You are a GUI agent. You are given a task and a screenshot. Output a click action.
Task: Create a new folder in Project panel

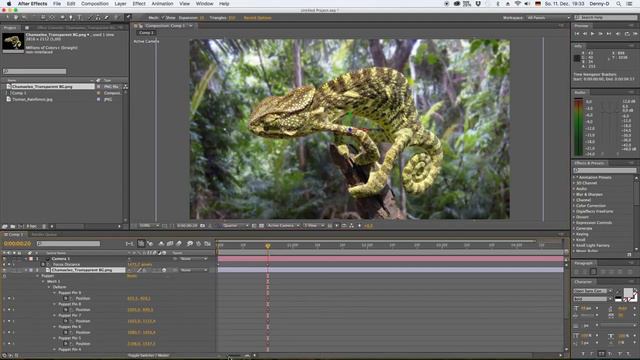[x=13, y=226]
